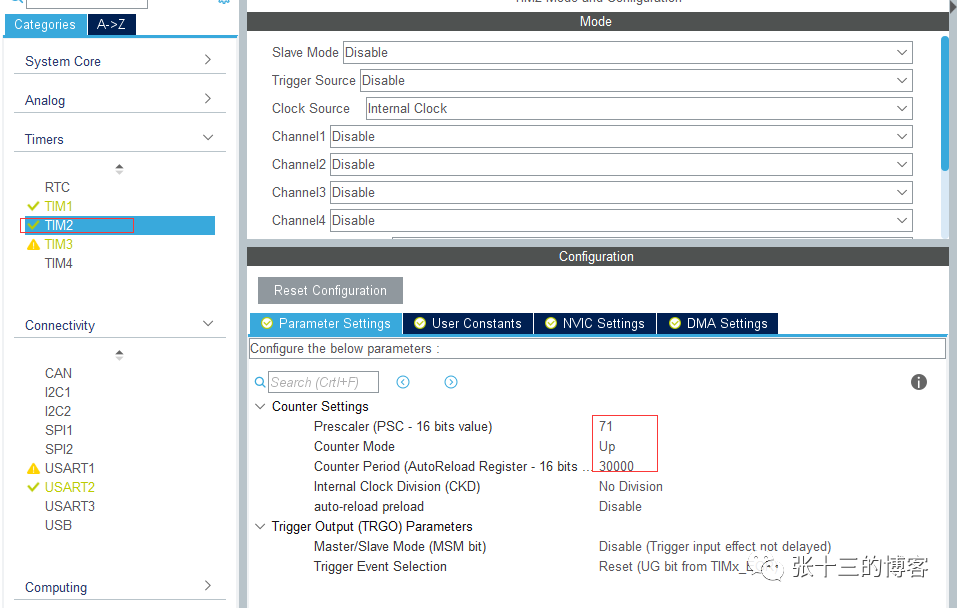Go to previous search result arrow
The width and height of the screenshot is (959, 608).
click(402, 382)
